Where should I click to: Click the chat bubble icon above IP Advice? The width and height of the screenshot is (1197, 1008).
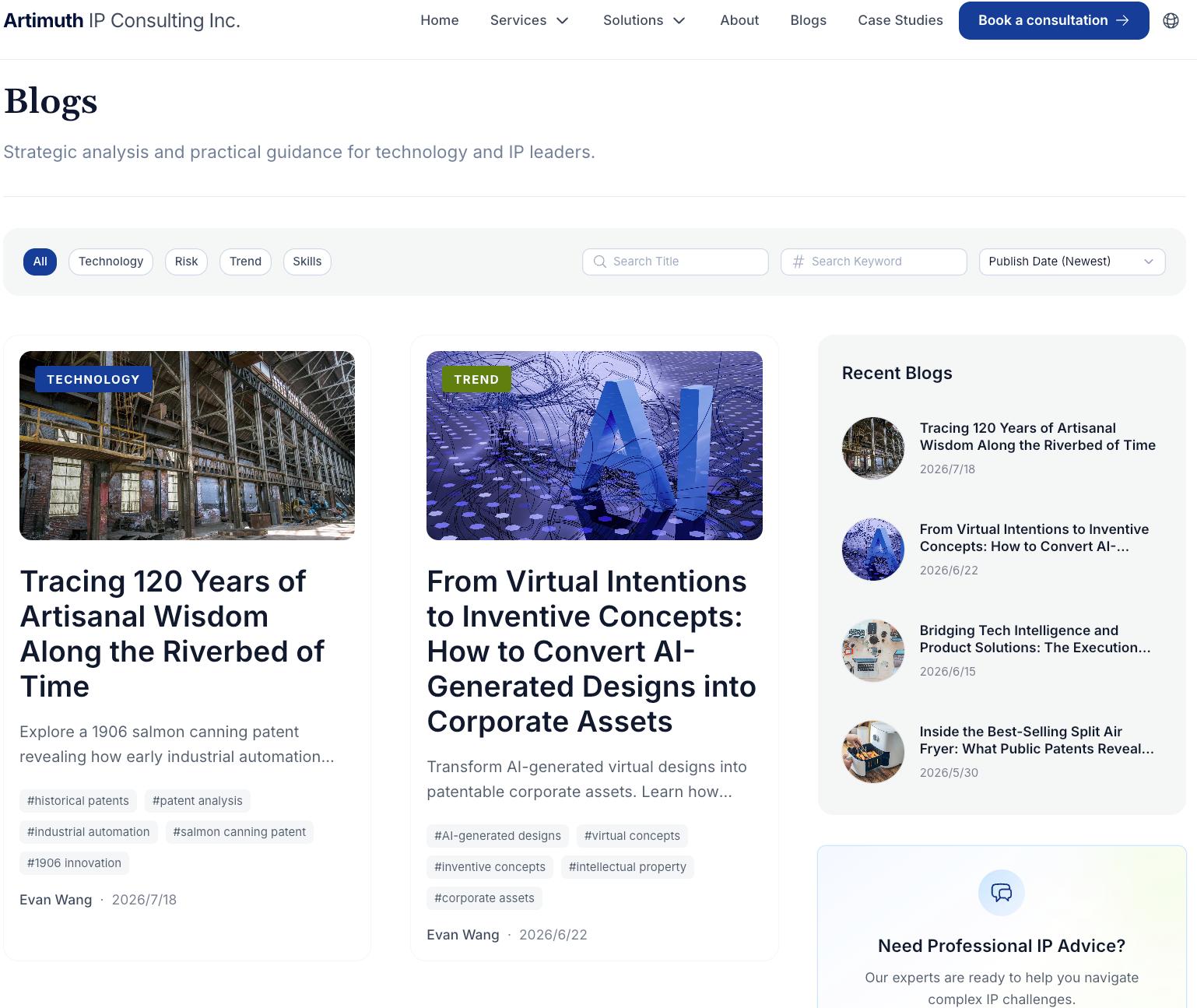click(1001, 892)
